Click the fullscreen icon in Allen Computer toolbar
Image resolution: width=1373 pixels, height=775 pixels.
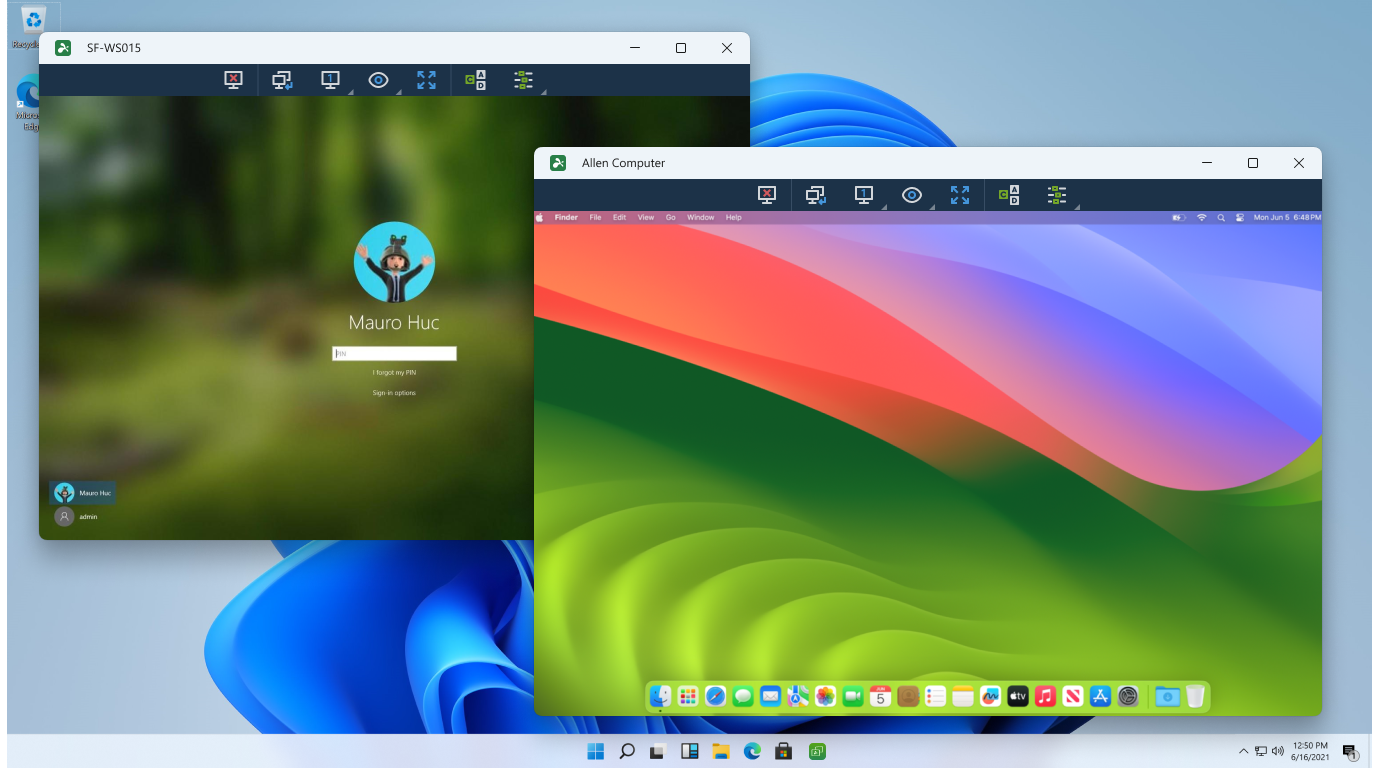point(960,195)
